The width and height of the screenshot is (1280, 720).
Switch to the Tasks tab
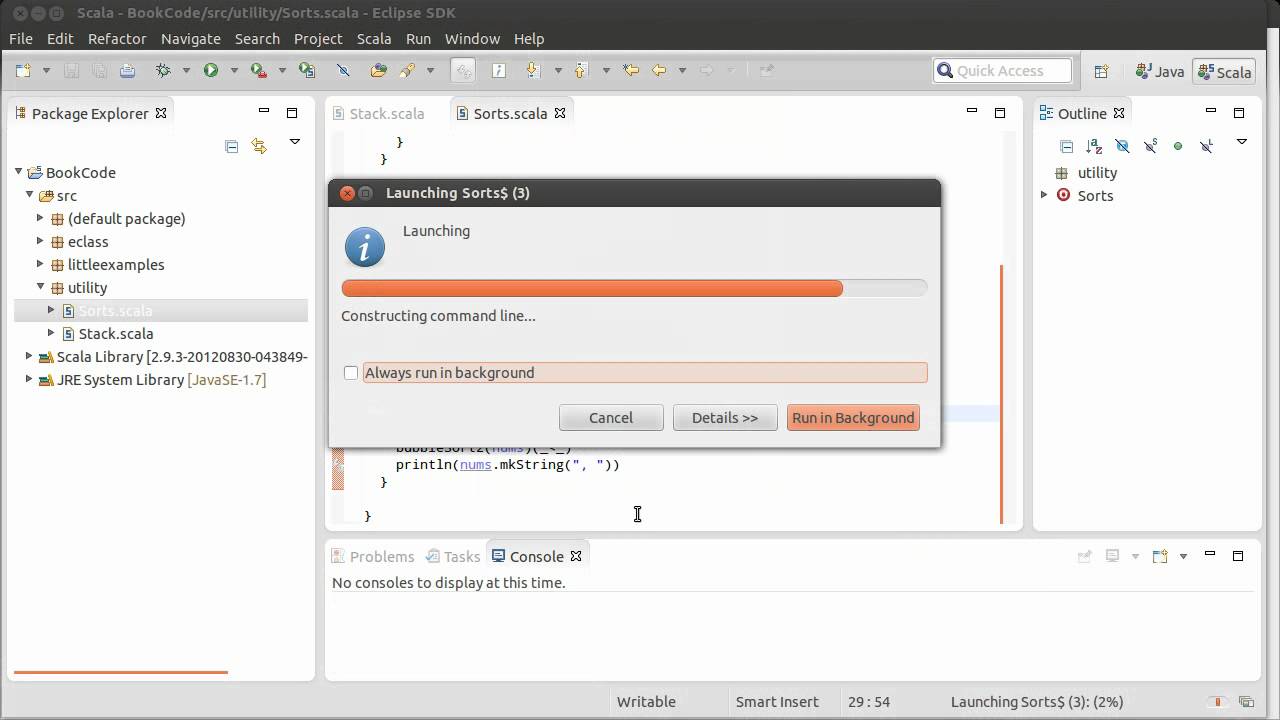pos(453,556)
